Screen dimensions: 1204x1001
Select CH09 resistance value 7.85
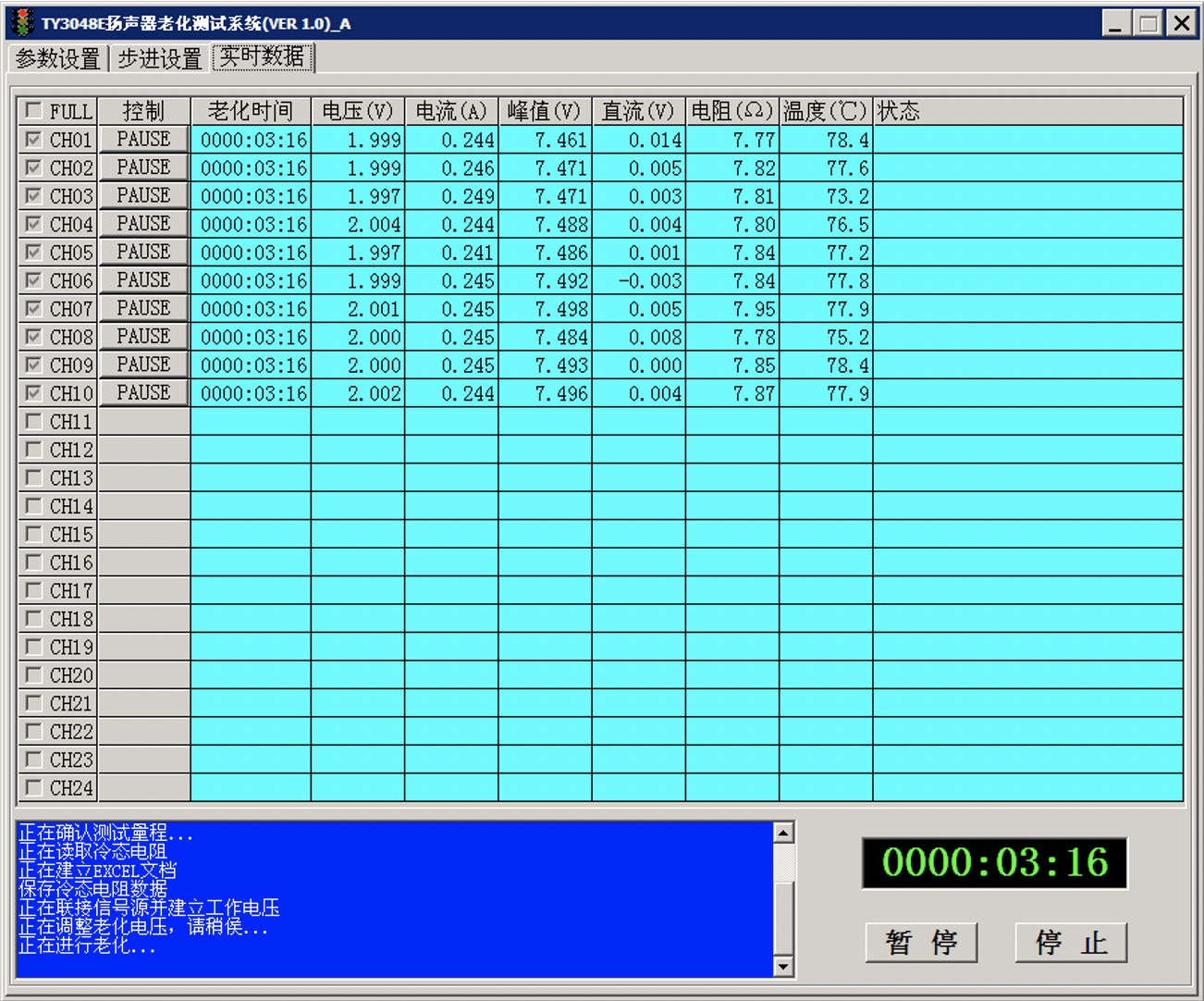click(732, 365)
